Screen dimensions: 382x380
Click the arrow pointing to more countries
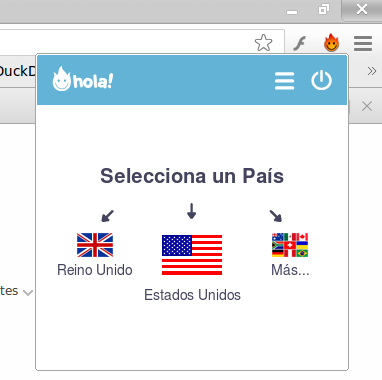tap(276, 216)
